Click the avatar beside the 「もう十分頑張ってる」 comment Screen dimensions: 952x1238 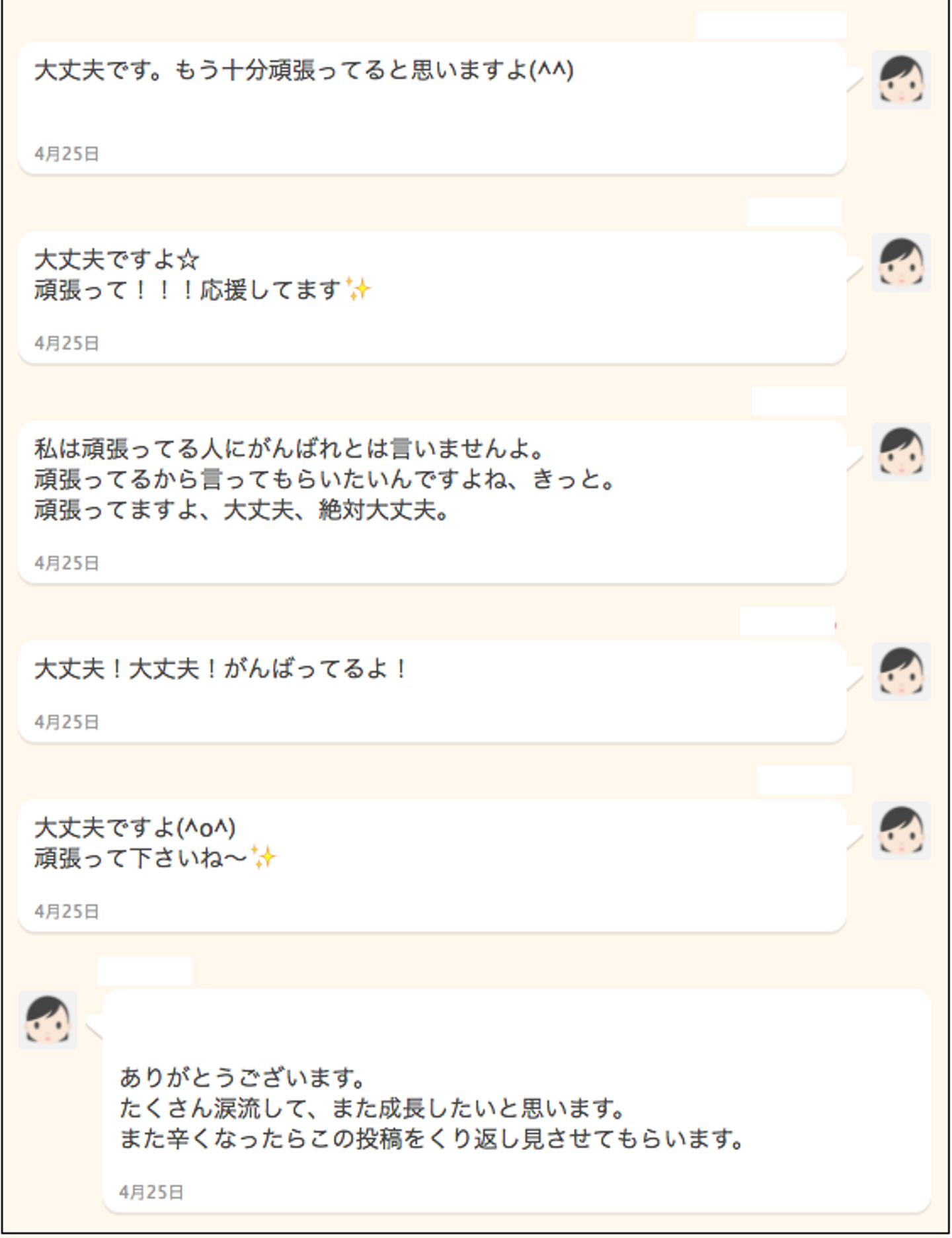click(x=901, y=80)
